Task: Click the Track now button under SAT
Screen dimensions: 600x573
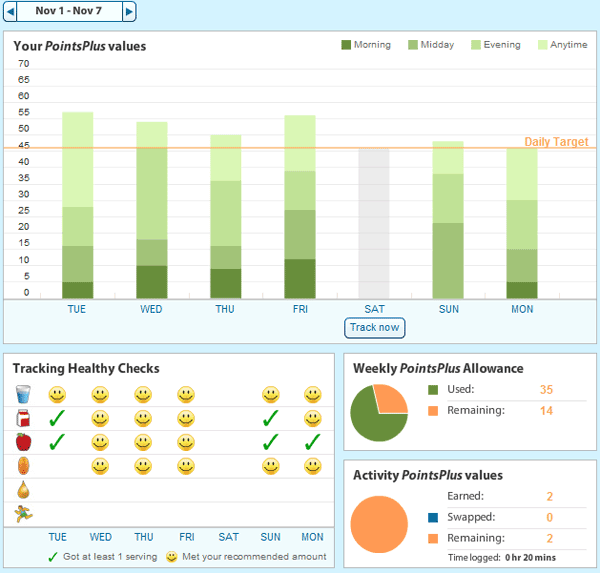Action: pyautogui.click(x=375, y=328)
